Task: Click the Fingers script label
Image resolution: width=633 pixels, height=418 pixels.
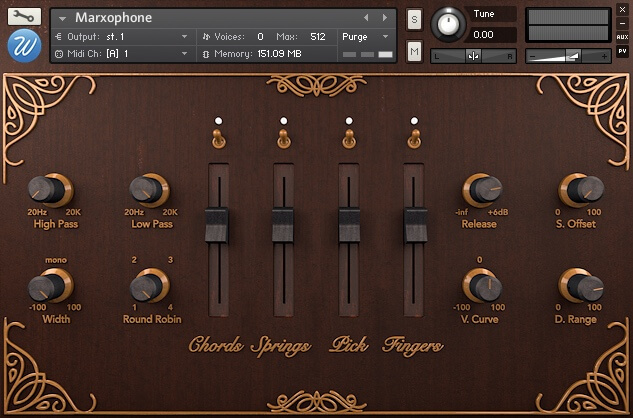Action: click(412, 347)
